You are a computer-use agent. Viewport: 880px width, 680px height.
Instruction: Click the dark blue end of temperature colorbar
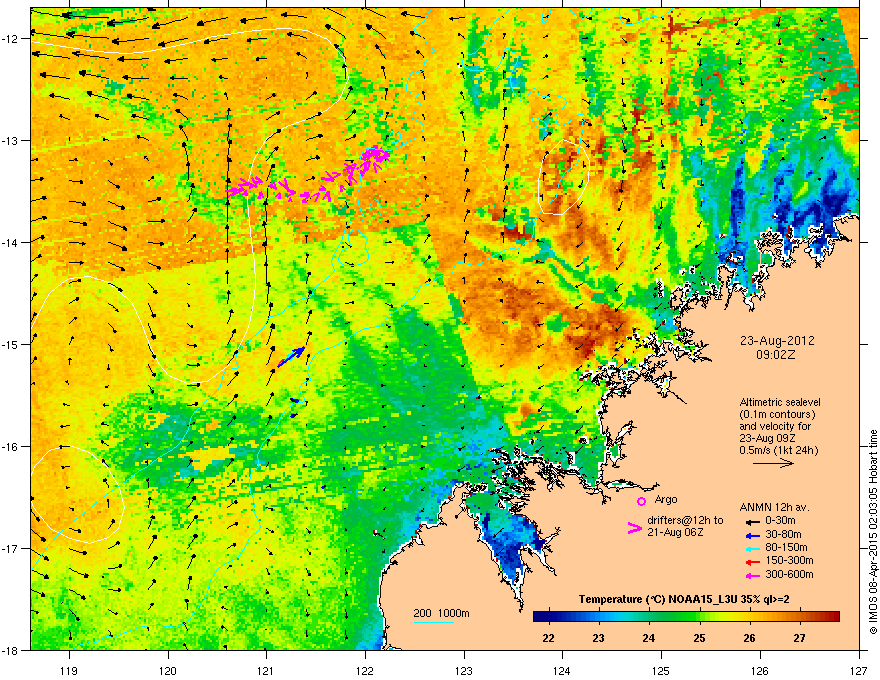coord(540,617)
